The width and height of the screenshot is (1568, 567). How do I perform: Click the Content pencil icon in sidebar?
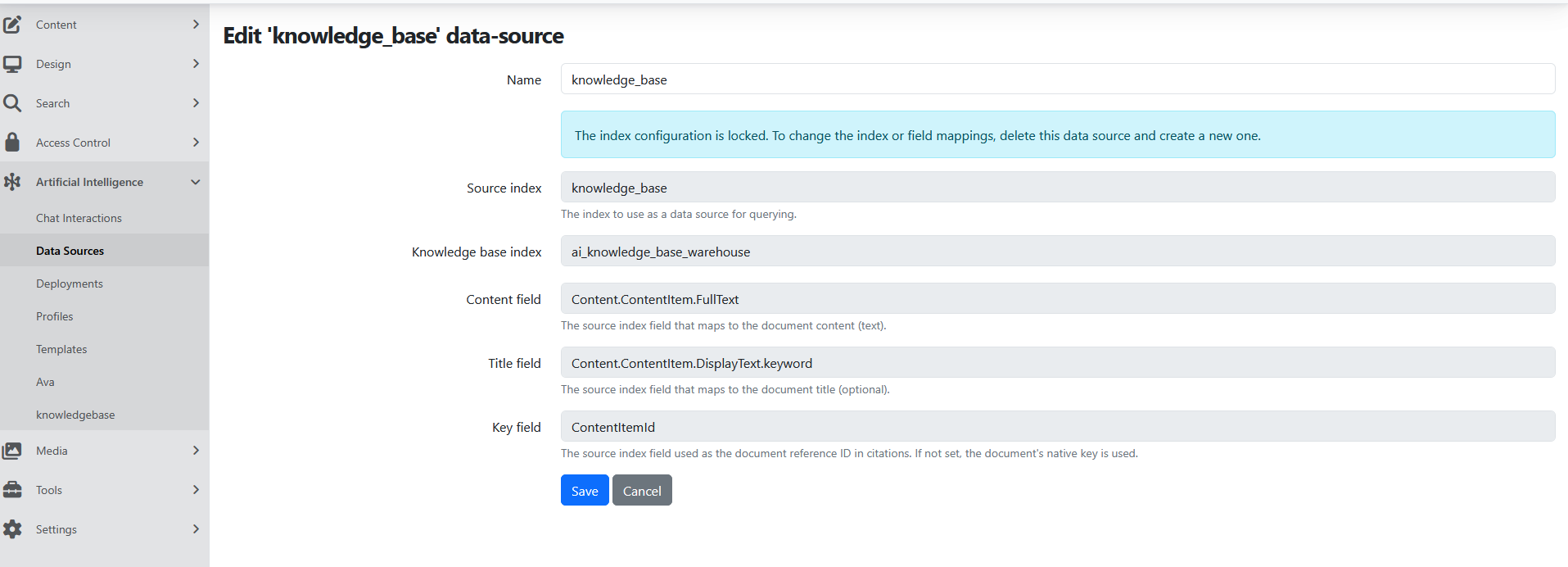(12, 25)
